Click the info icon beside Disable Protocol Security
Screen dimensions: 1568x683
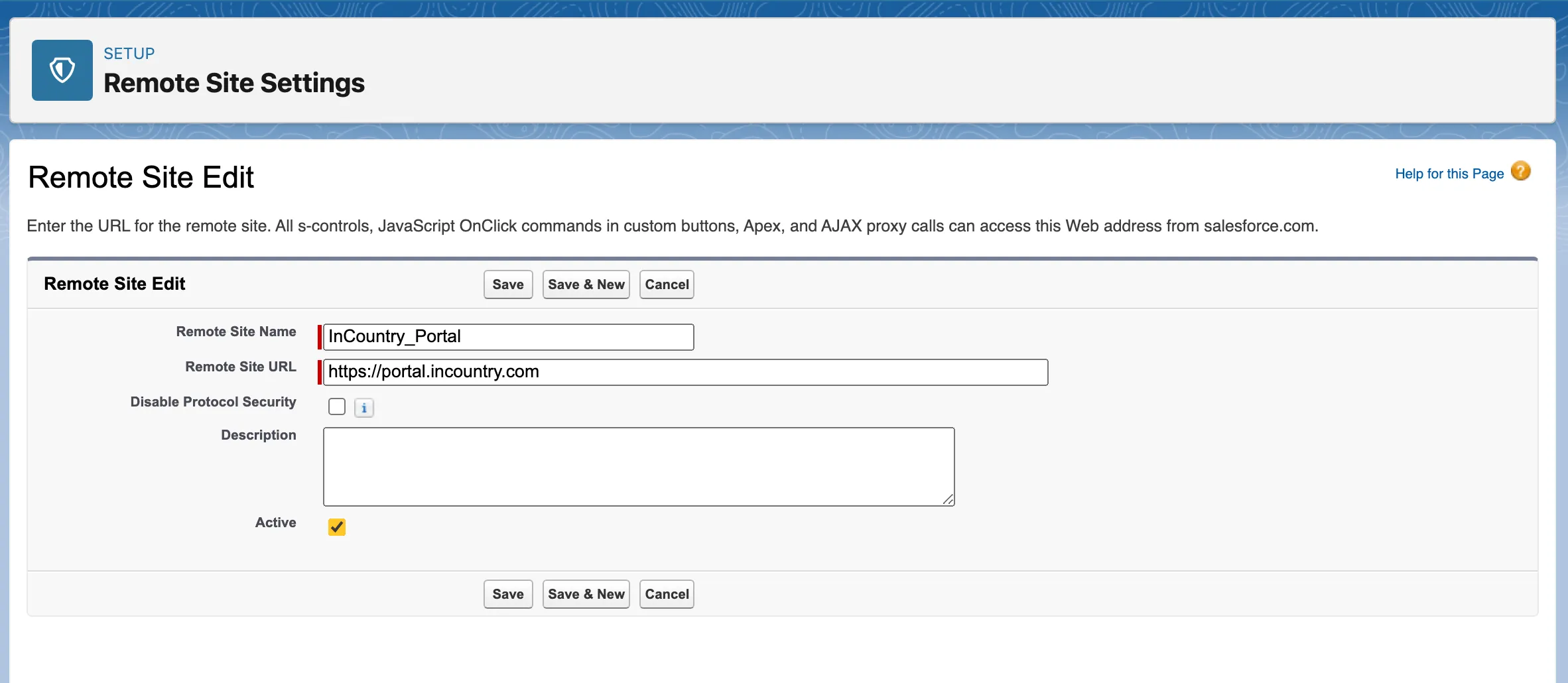pyautogui.click(x=364, y=408)
